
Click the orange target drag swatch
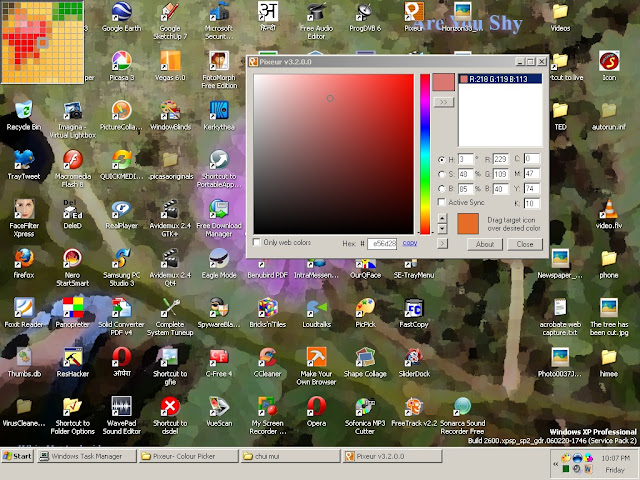point(468,223)
